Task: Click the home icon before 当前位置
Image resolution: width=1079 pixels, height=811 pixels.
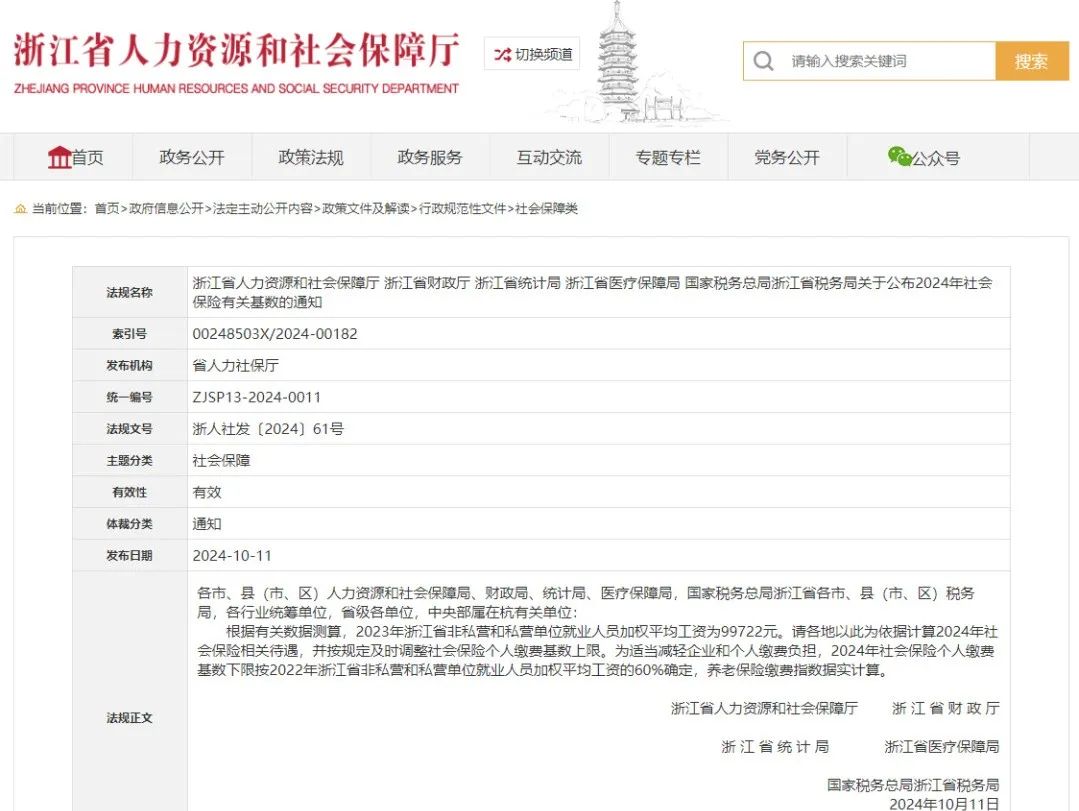Action: tap(20, 209)
